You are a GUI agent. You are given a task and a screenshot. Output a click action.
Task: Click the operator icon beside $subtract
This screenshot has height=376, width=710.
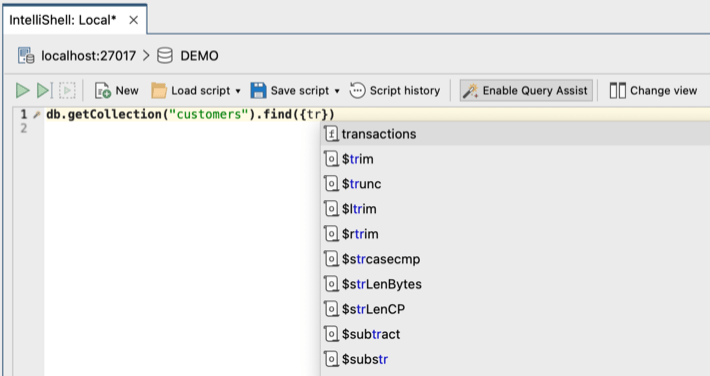(x=331, y=334)
